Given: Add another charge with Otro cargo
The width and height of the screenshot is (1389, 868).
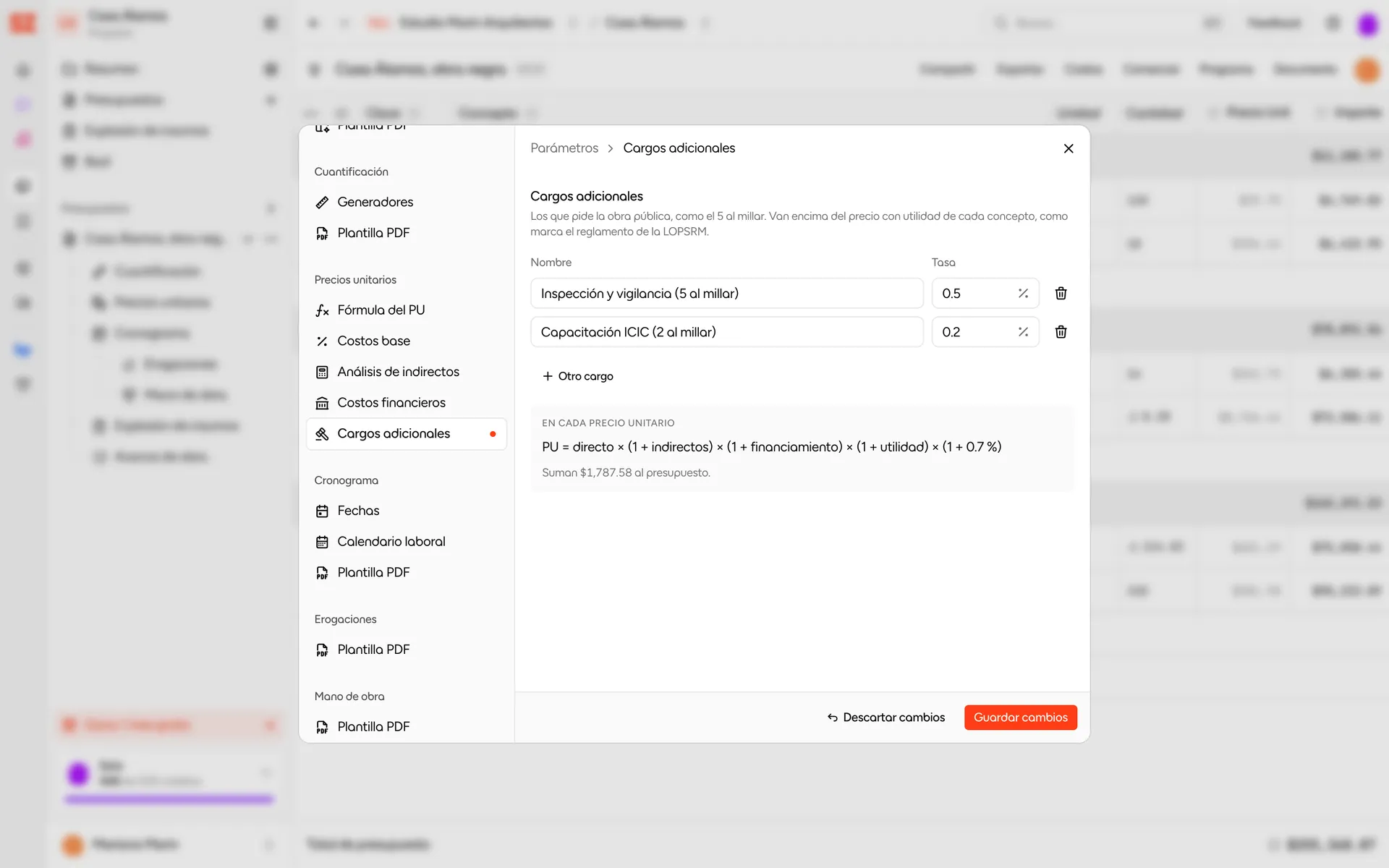Looking at the screenshot, I should [x=578, y=376].
